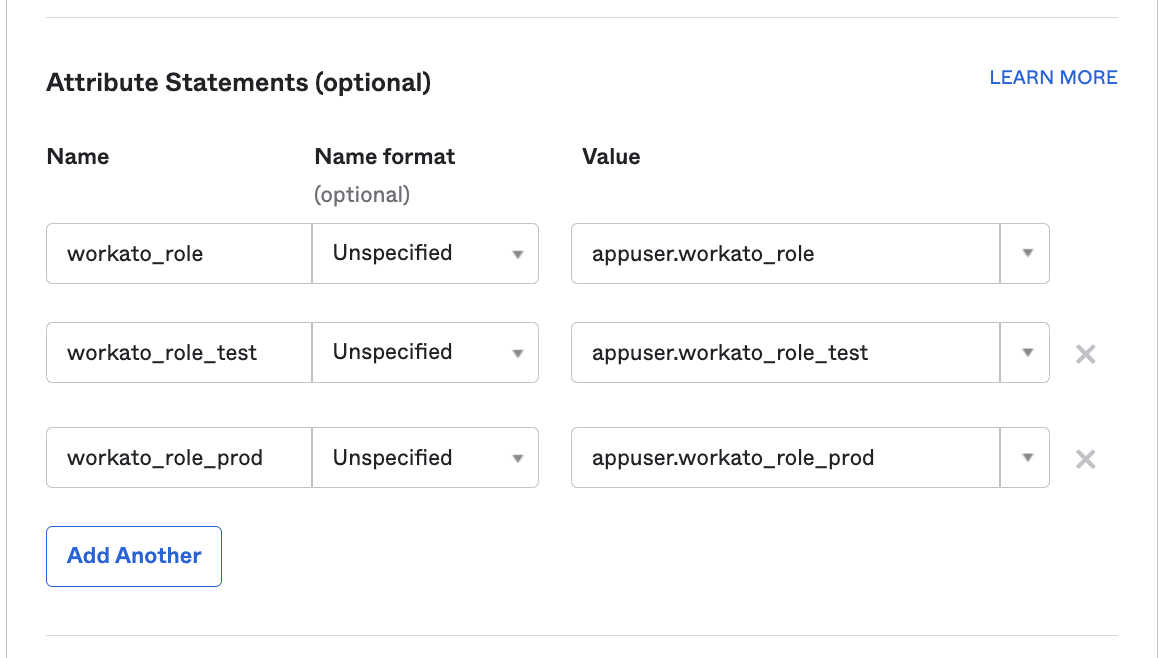Open value arrow for appuser.workato_role_test
This screenshot has width=1168, height=658.
point(1026,353)
